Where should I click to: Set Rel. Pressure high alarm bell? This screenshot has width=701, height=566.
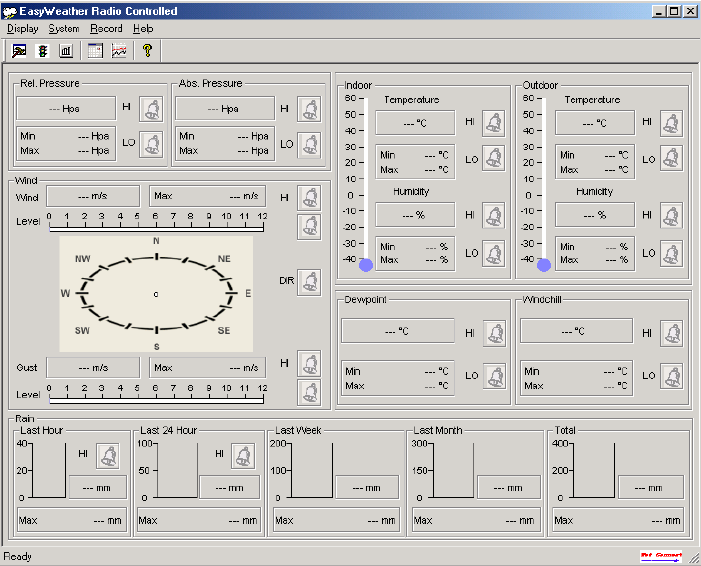point(151,109)
